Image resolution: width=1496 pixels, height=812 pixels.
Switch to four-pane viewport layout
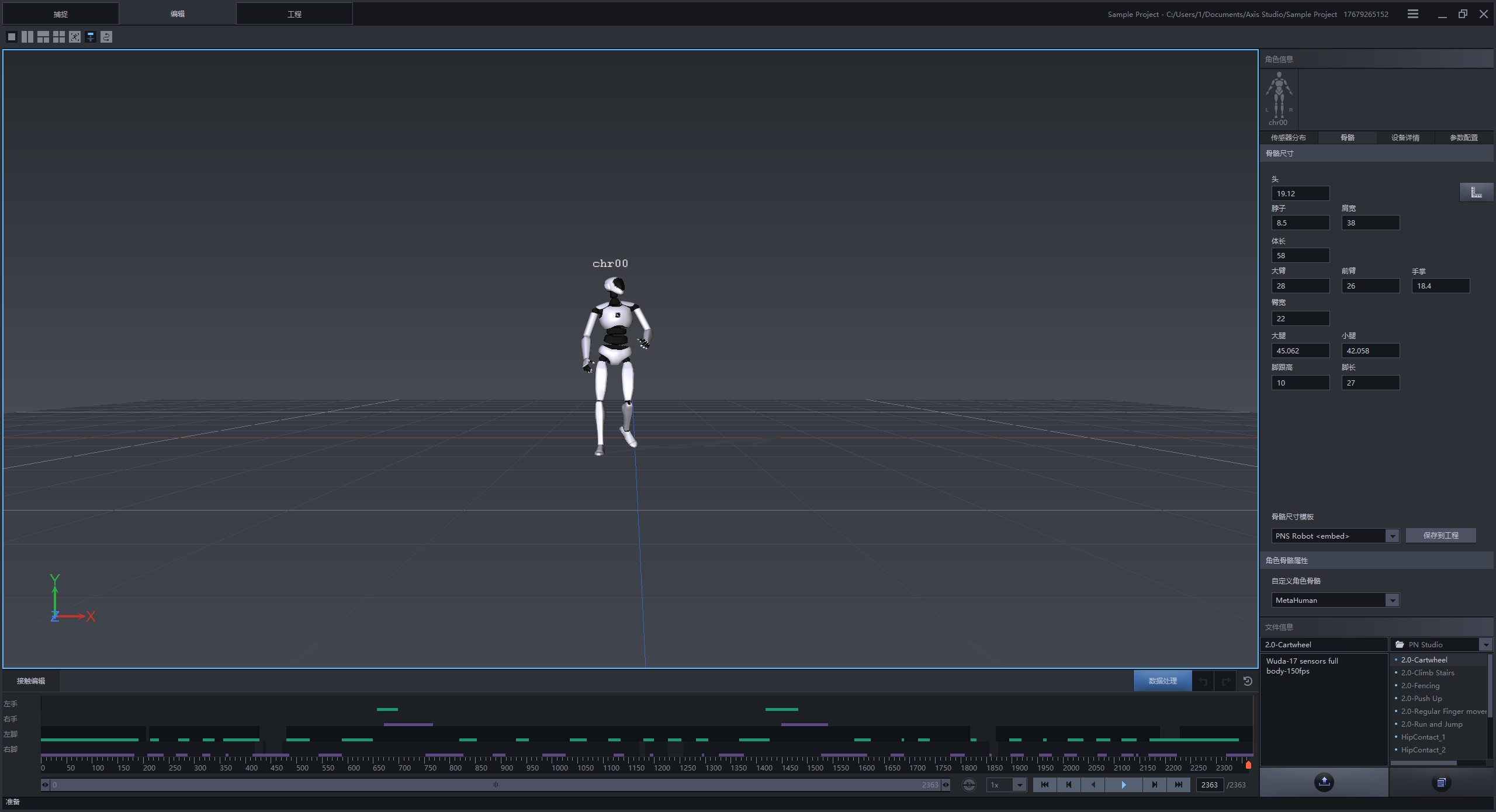pos(59,37)
